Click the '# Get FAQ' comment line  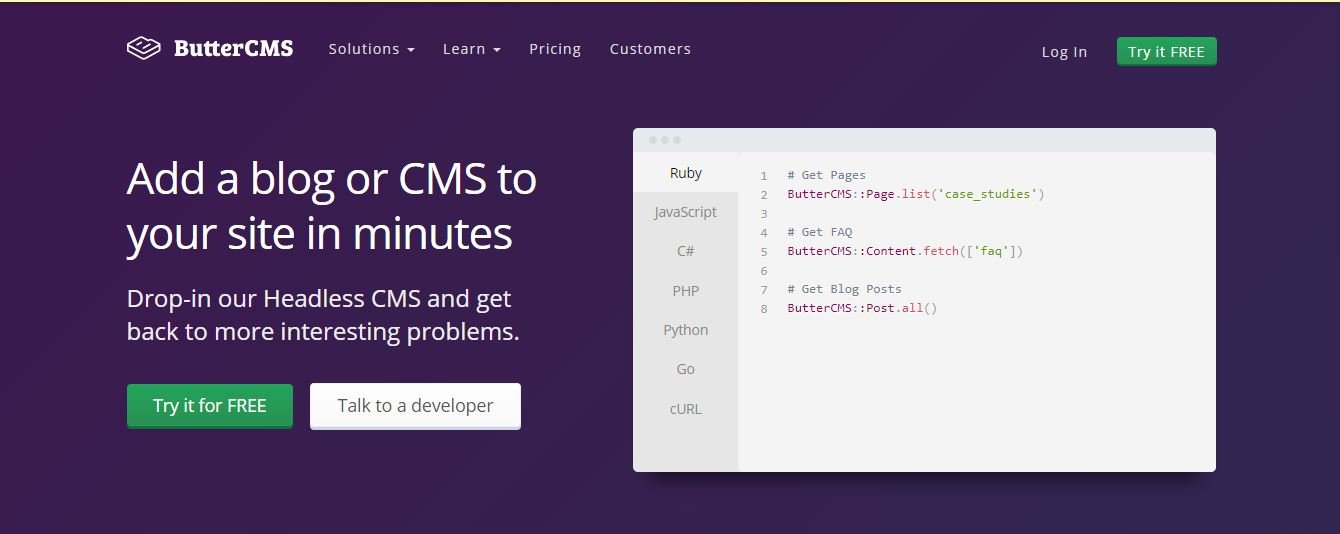819,232
